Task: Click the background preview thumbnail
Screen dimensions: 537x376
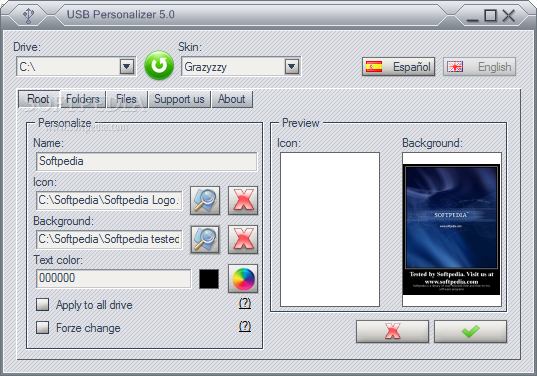Action: point(452,229)
